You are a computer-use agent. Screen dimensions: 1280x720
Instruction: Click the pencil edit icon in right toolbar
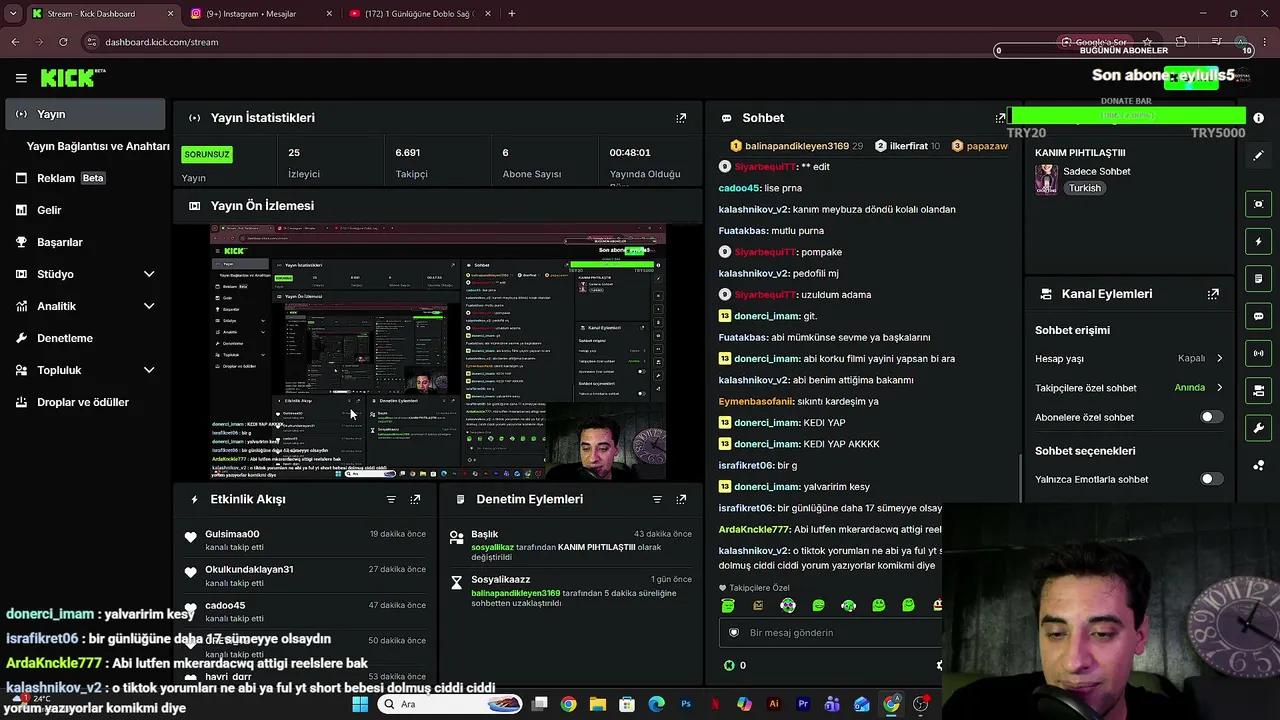(1258, 156)
